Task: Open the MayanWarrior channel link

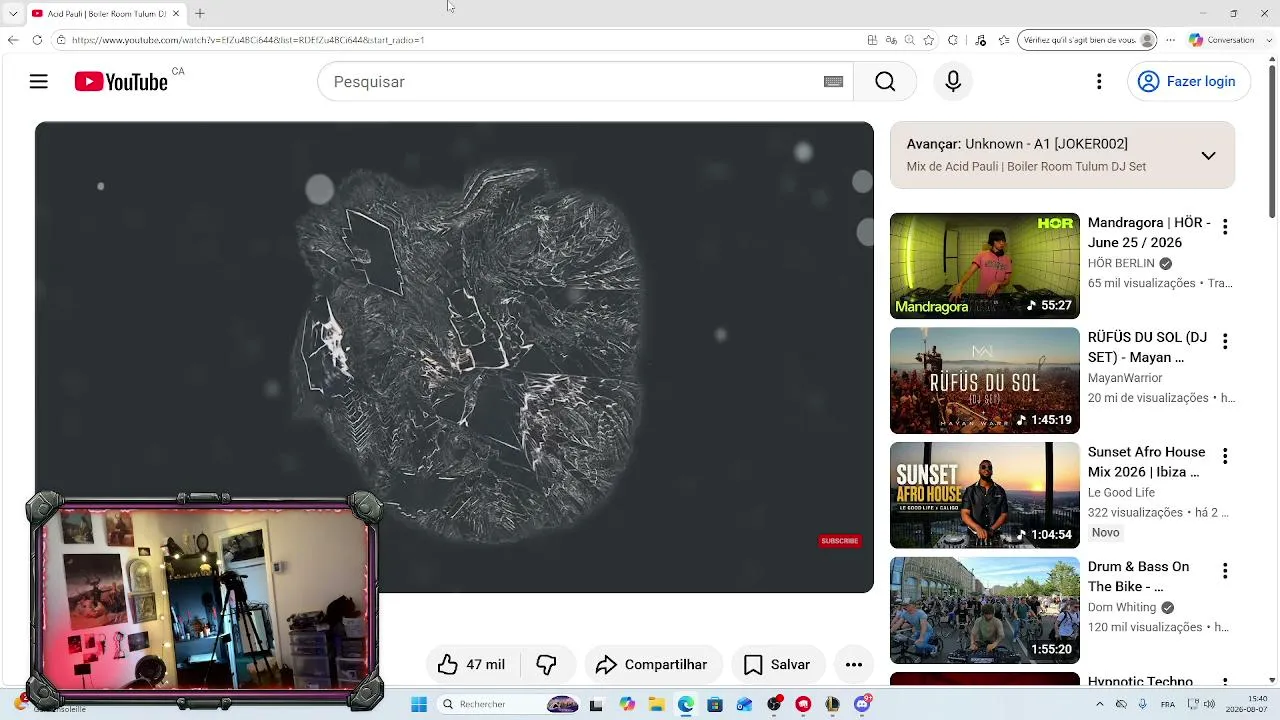Action: pyautogui.click(x=1125, y=378)
